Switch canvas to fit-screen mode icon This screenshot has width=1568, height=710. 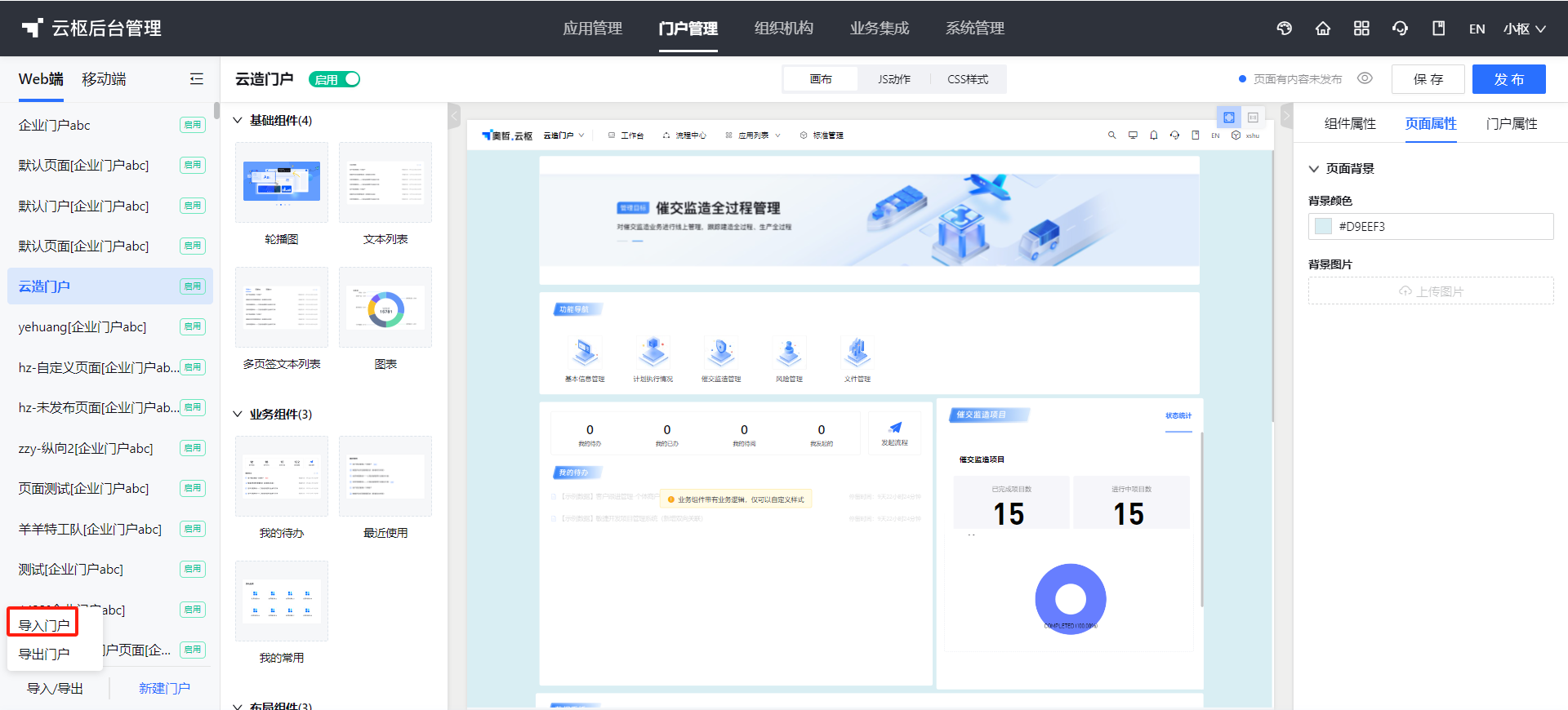1228,118
